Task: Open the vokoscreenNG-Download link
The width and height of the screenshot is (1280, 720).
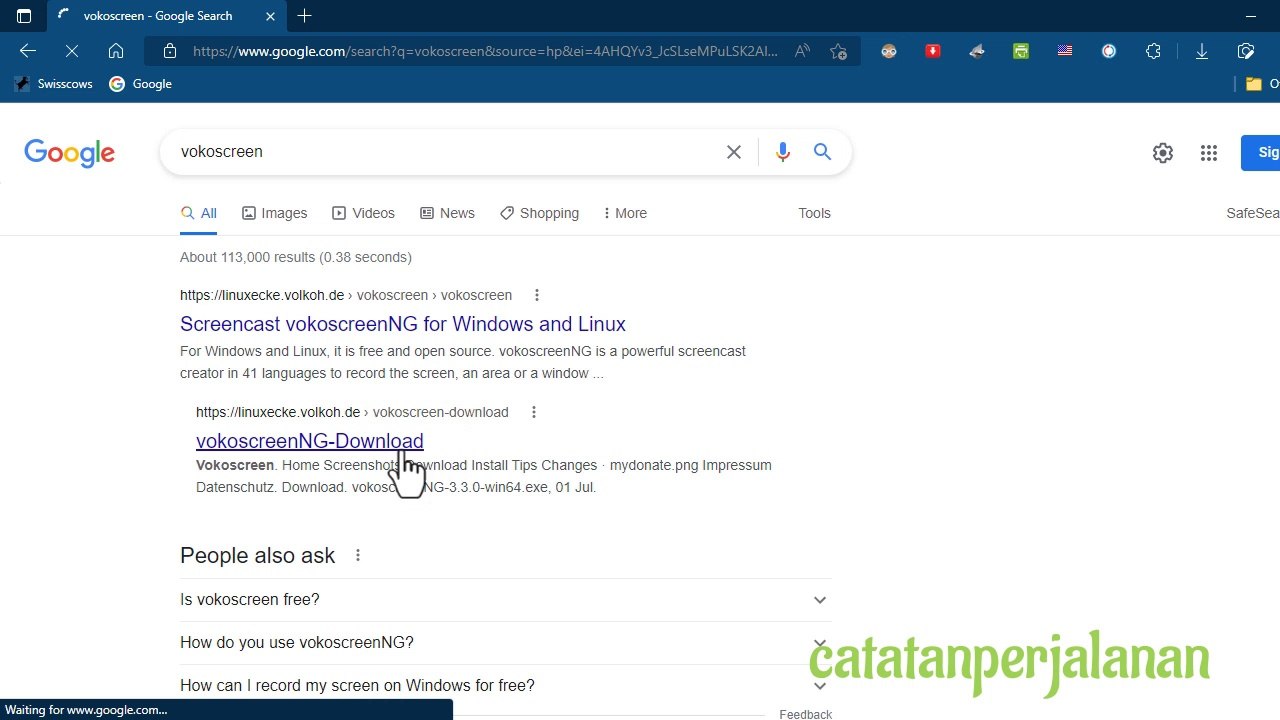Action: click(x=310, y=441)
